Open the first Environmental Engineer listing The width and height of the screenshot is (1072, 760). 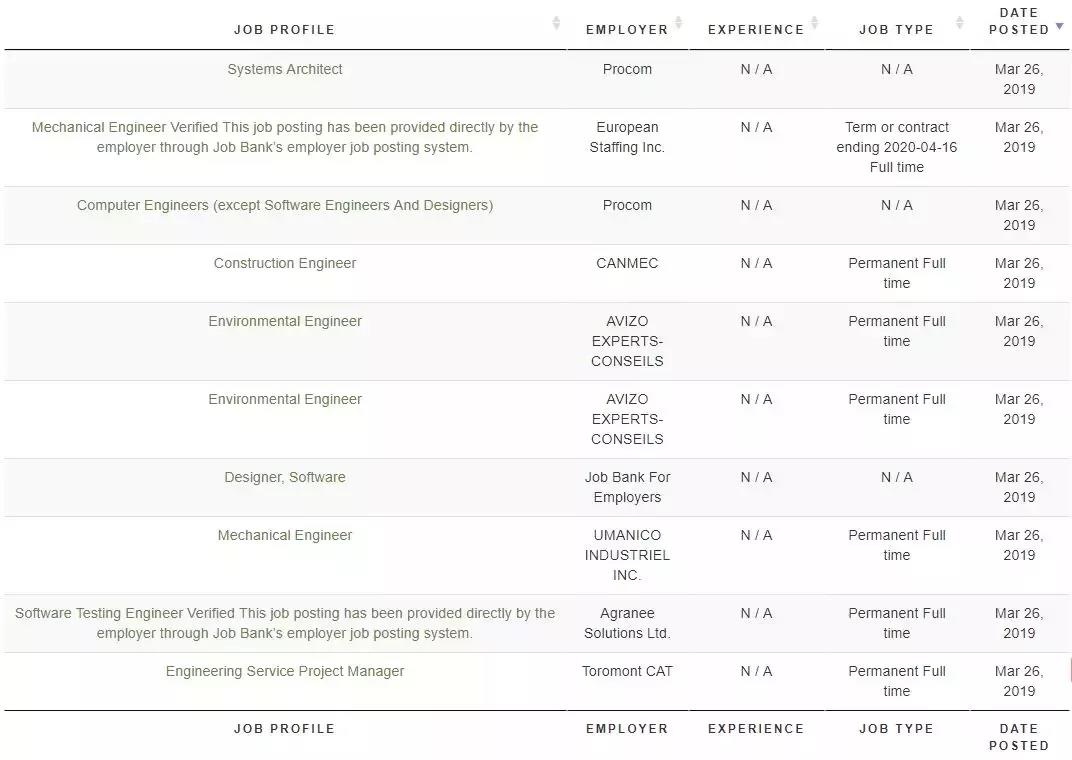point(284,321)
